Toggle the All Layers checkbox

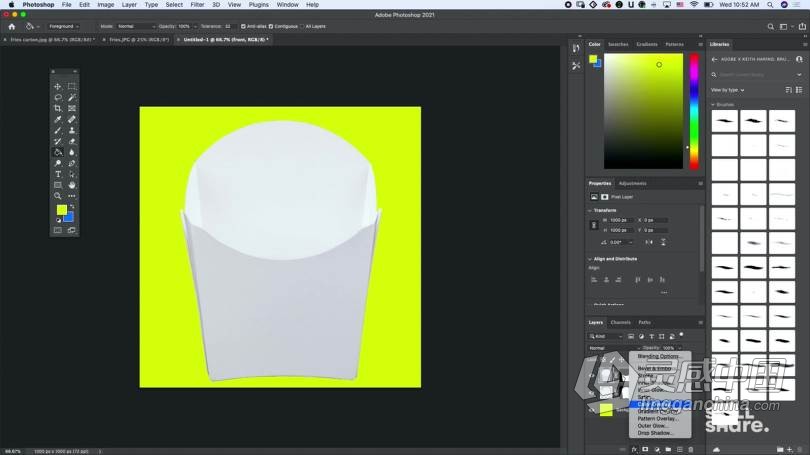coord(303,26)
